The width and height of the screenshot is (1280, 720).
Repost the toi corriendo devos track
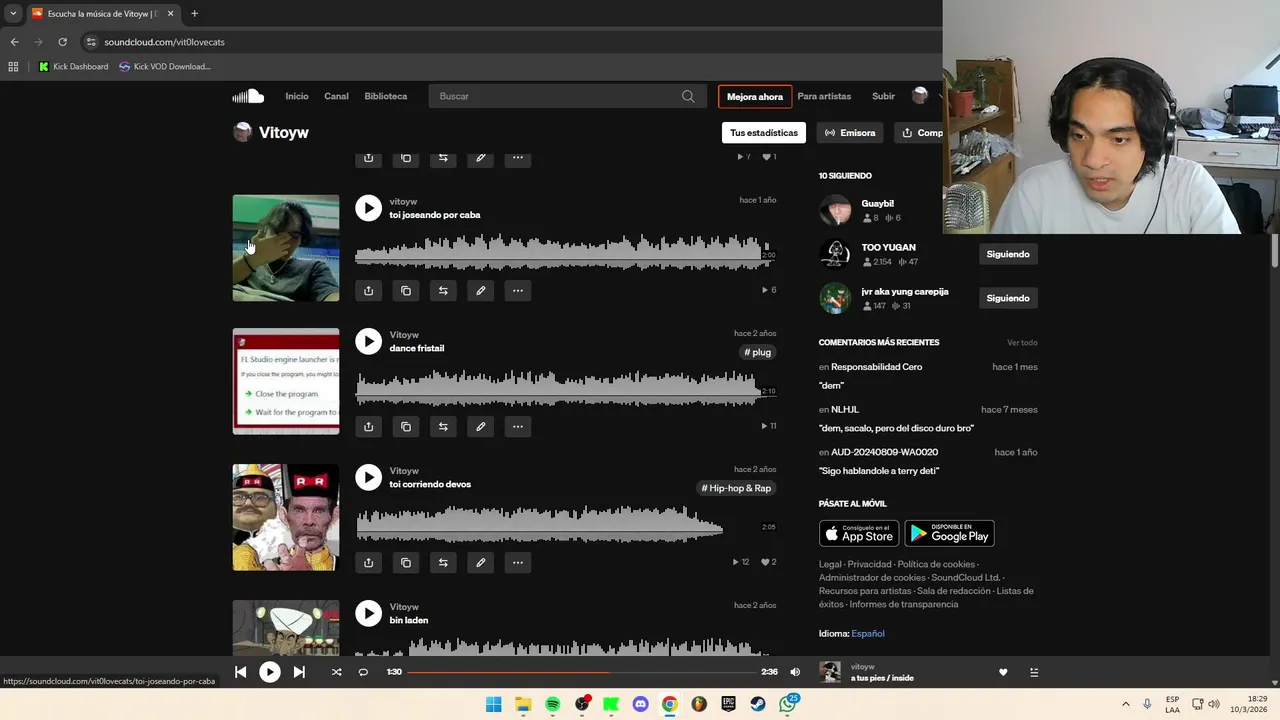443,562
